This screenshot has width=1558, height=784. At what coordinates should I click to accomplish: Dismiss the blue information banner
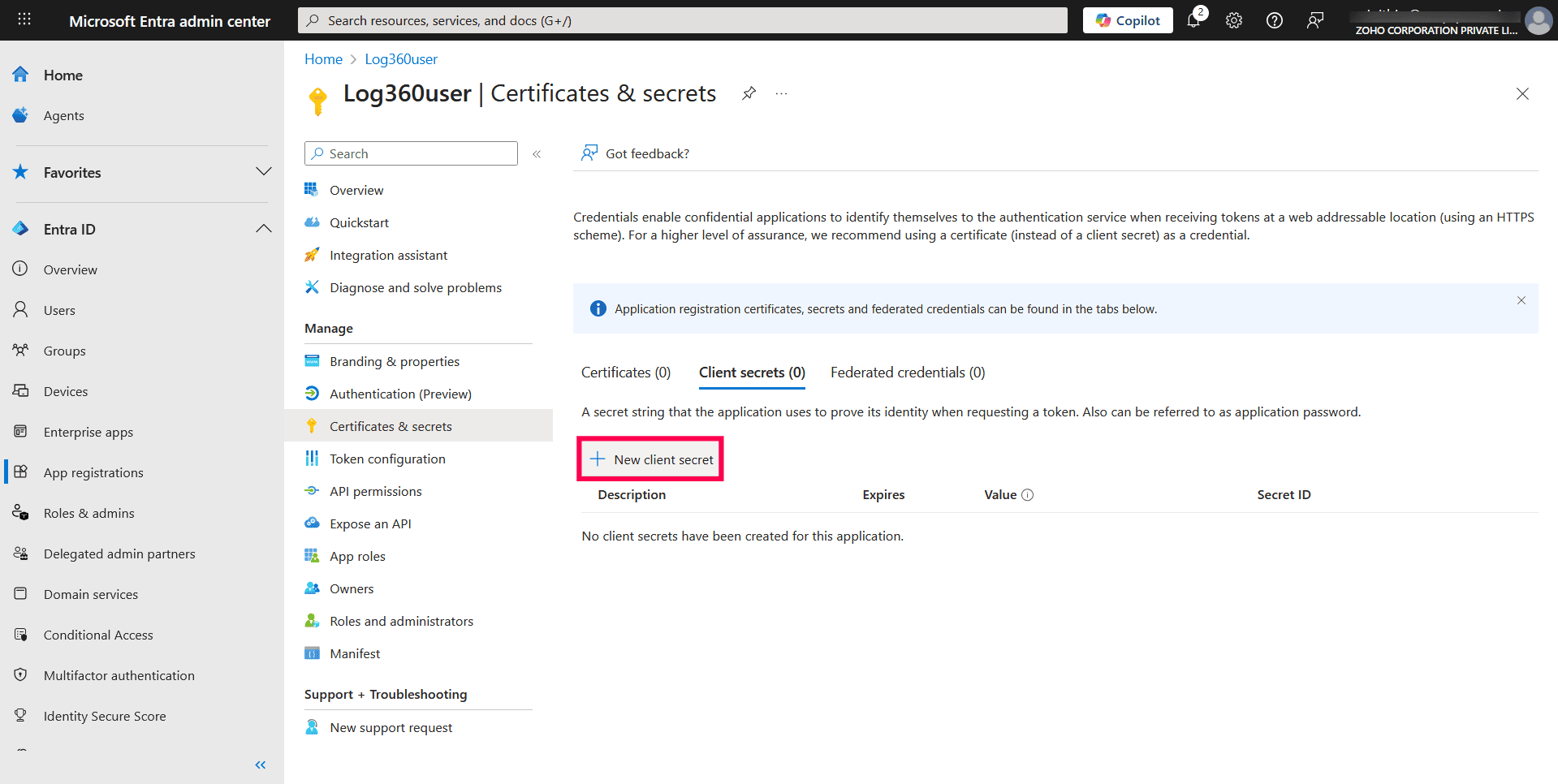1521,300
